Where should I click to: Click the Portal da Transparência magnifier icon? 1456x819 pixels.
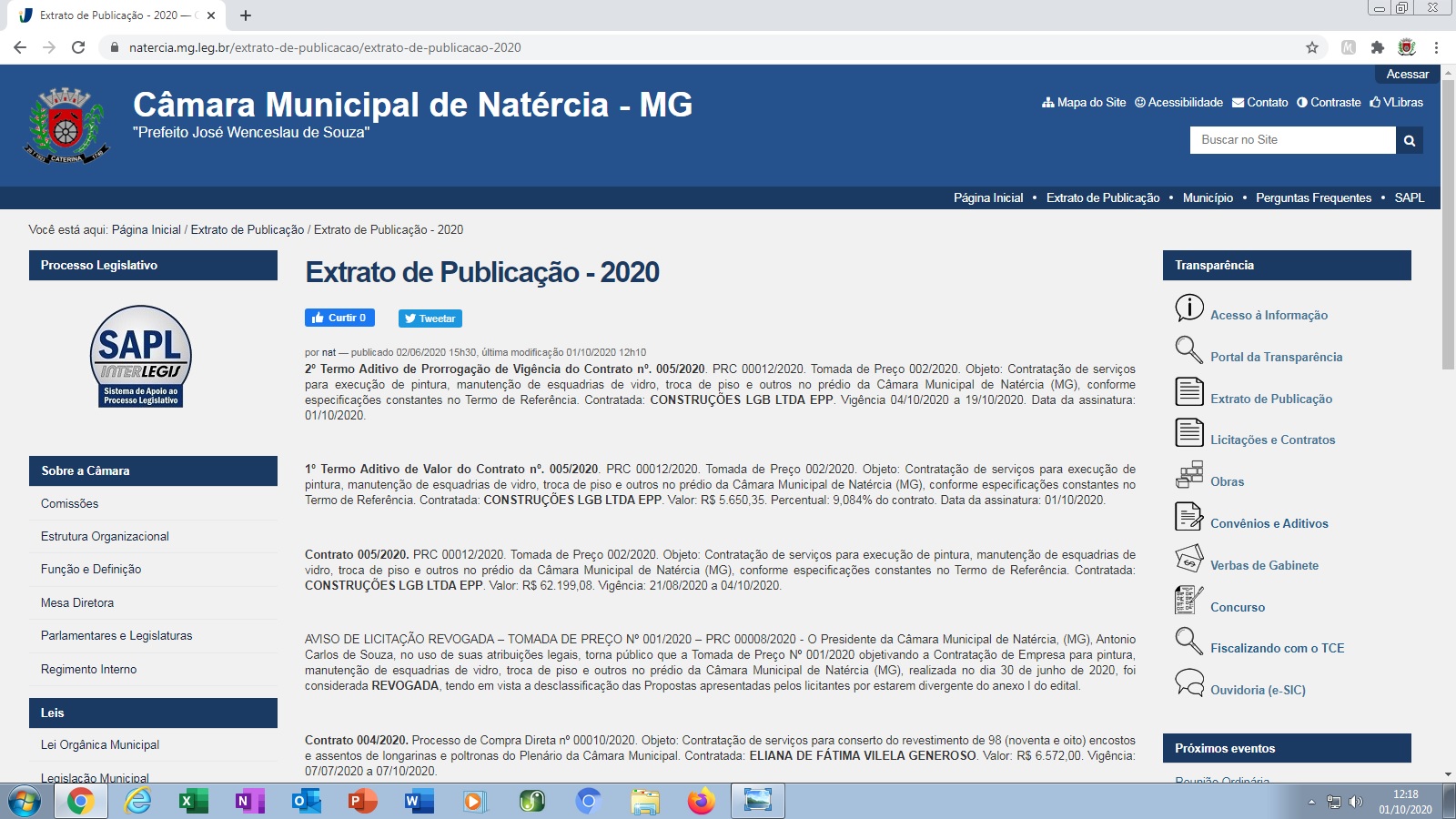pos(1188,350)
